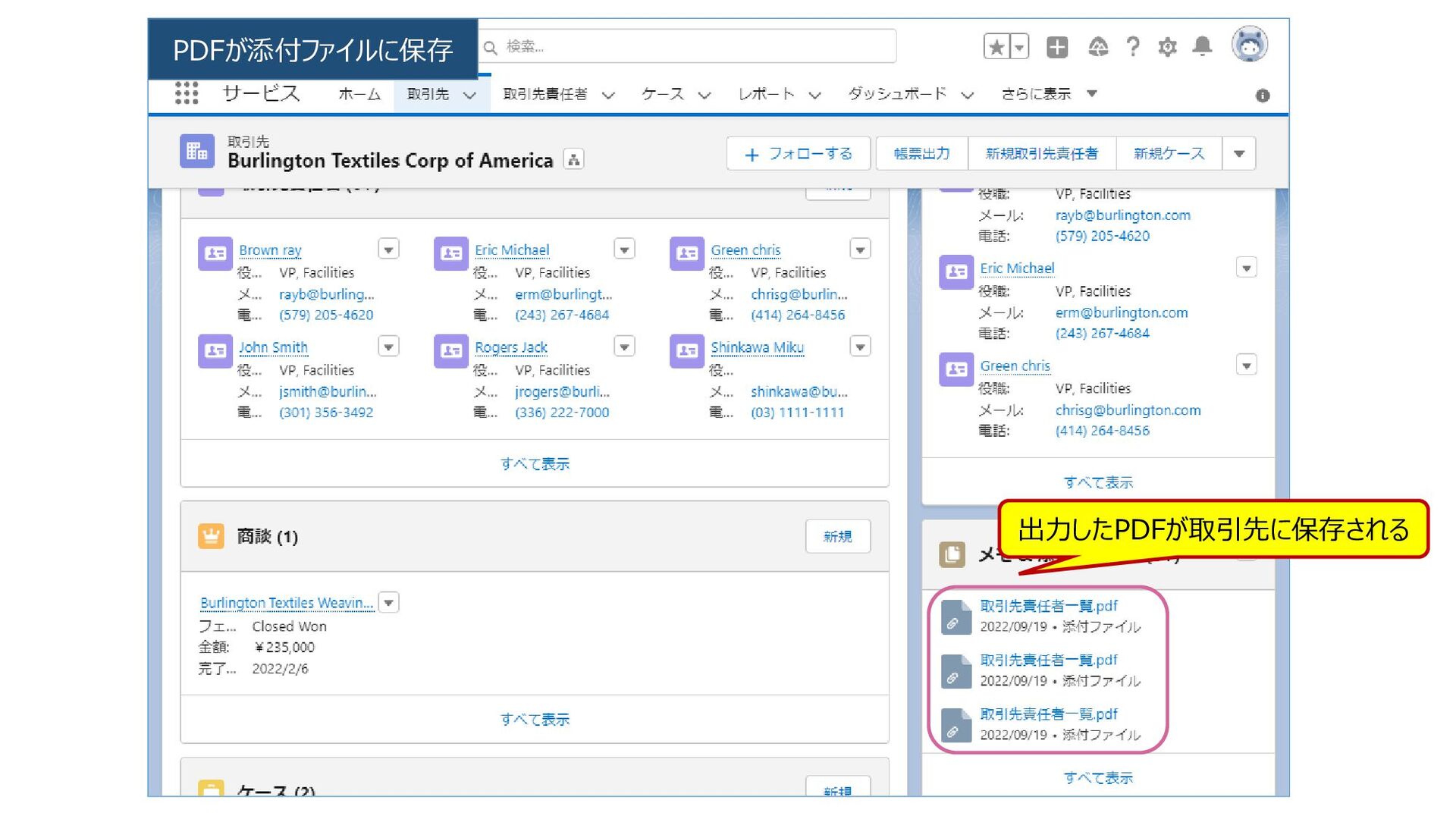This screenshot has height=819, width=1456.
Task: Click the user avatar profile icon
Action: coord(1249,45)
